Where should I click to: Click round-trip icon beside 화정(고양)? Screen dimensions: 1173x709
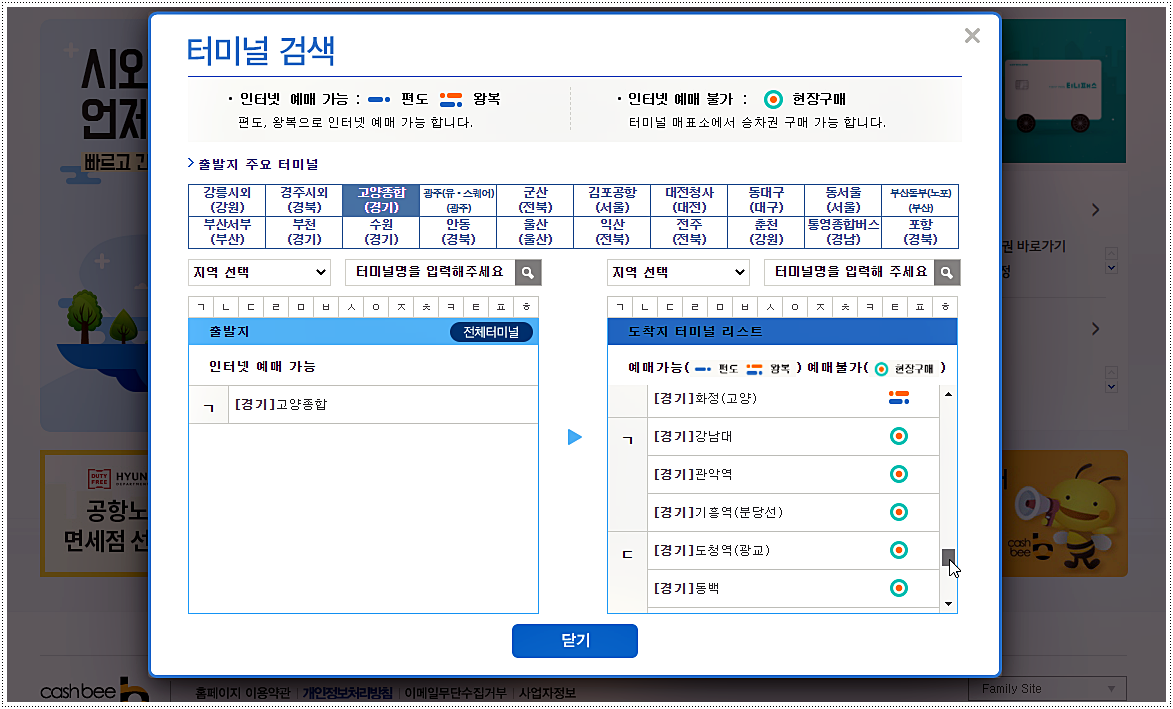coord(898,398)
